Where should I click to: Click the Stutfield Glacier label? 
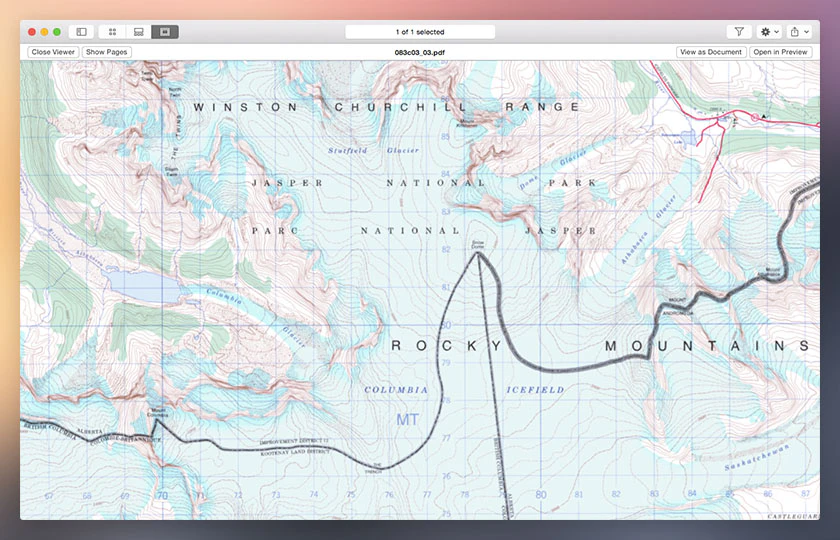coord(373,151)
